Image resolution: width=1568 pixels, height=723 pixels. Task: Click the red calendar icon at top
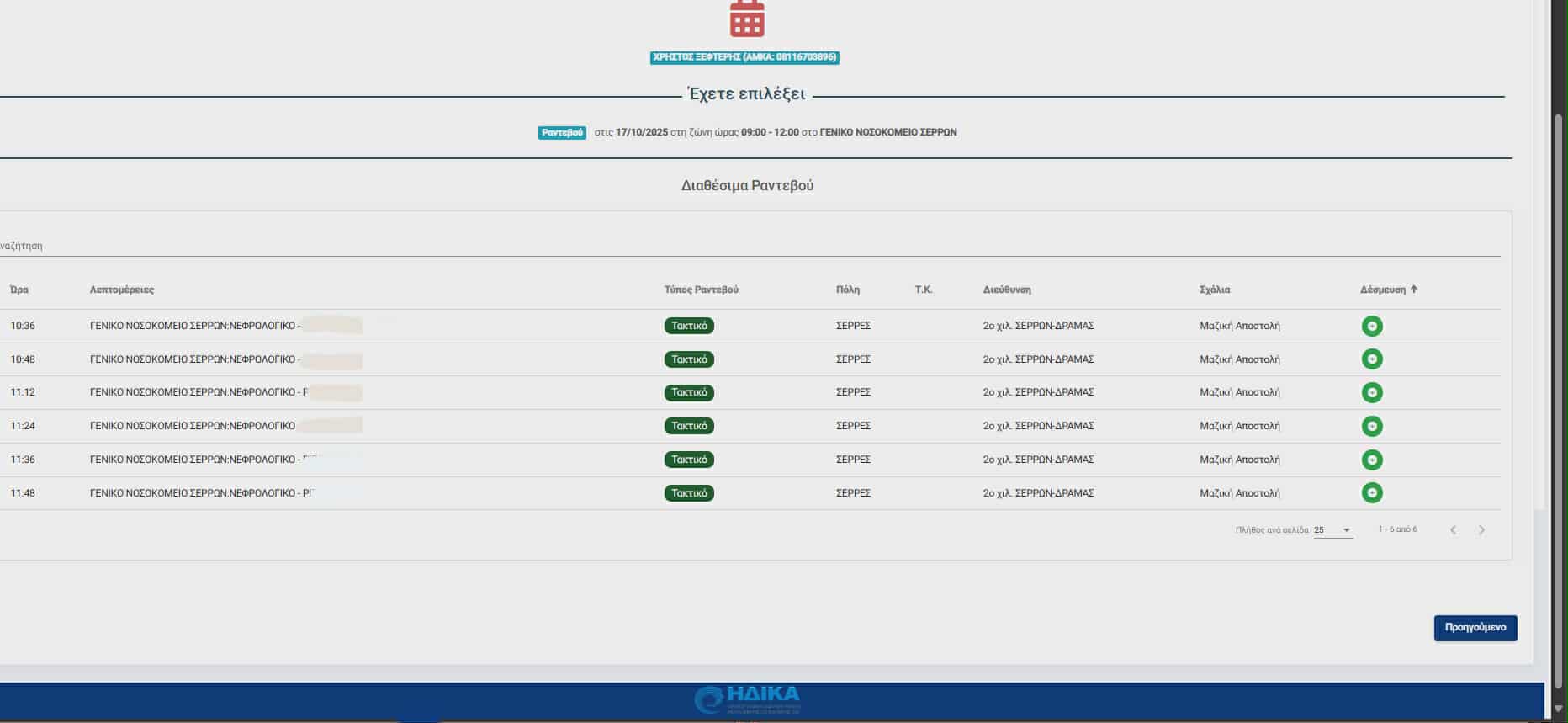click(746, 19)
